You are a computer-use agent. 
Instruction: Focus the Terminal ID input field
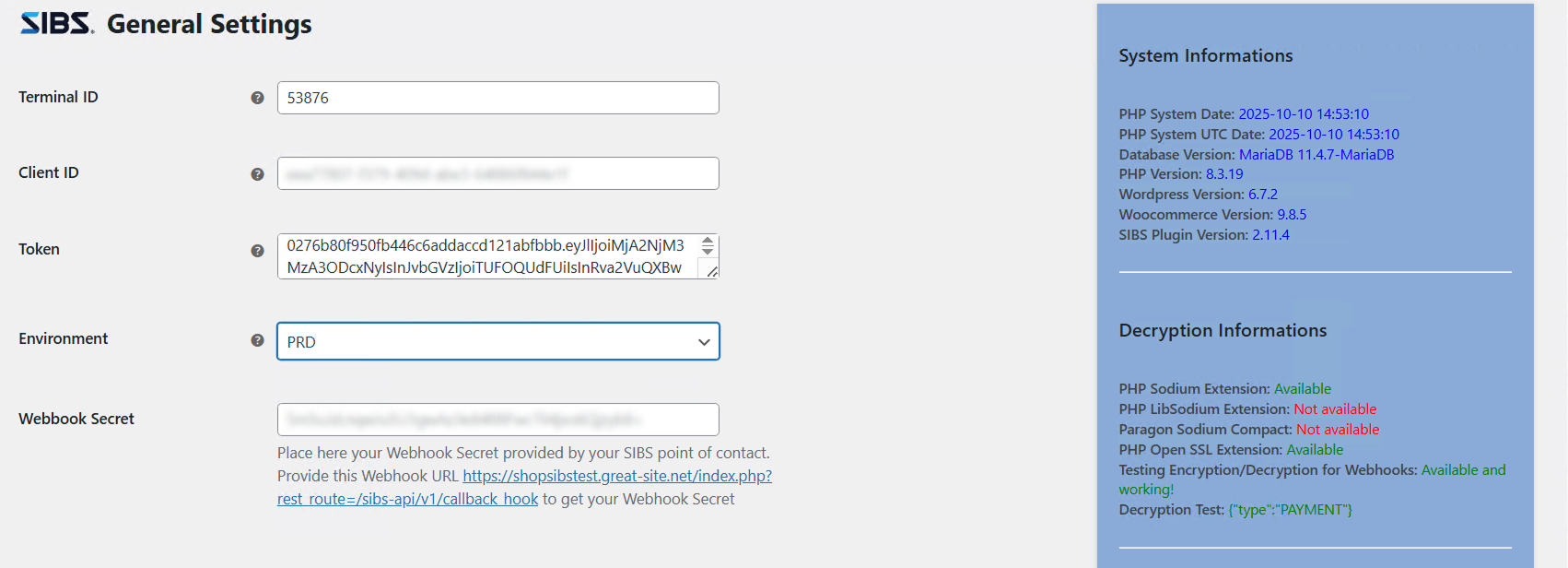click(497, 98)
